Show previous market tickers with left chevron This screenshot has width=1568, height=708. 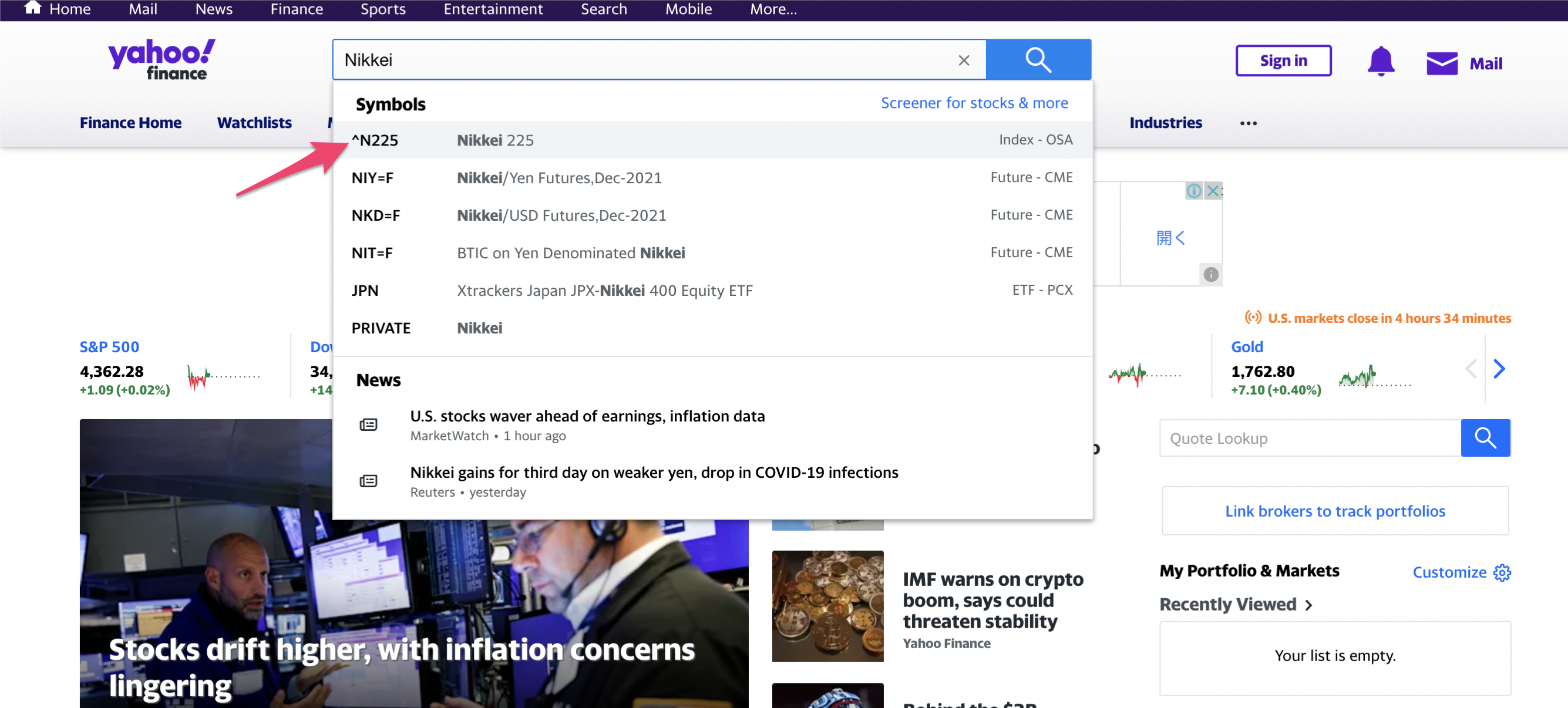pos(1471,368)
